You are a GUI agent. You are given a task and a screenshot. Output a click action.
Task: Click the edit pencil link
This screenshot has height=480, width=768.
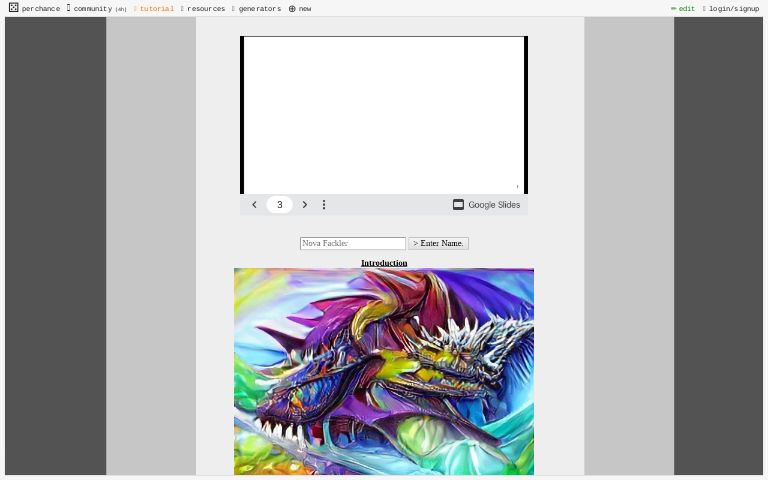683,9
